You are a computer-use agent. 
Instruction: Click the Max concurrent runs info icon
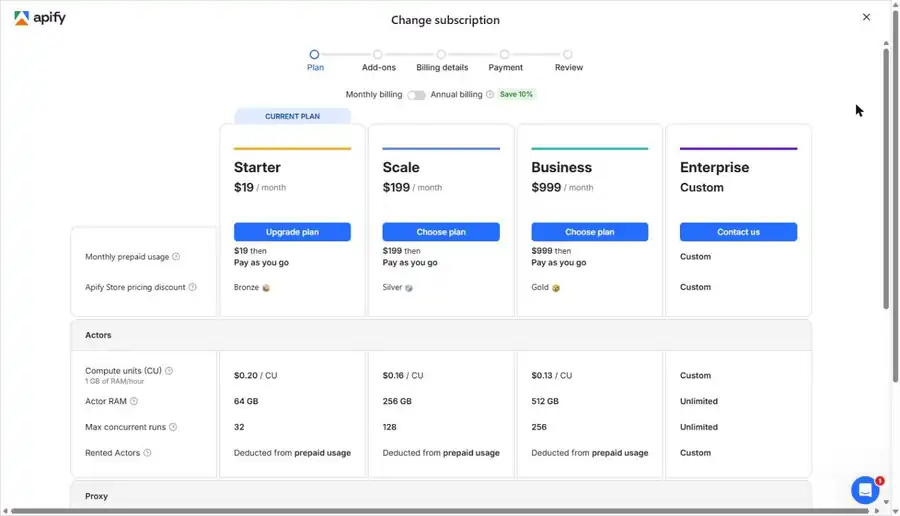pyautogui.click(x=173, y=427)
